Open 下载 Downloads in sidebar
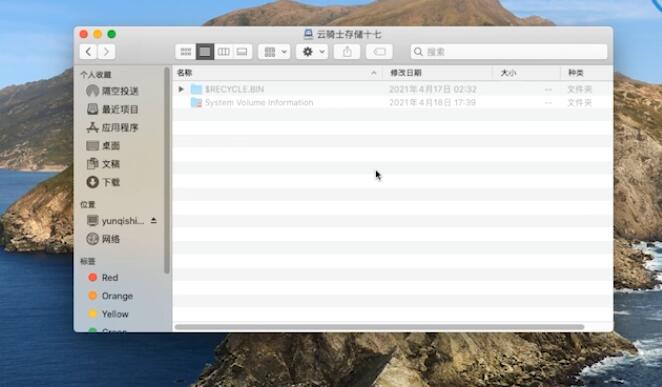The height and width of the screenshot is (387, 662). (x=103, y=182)
